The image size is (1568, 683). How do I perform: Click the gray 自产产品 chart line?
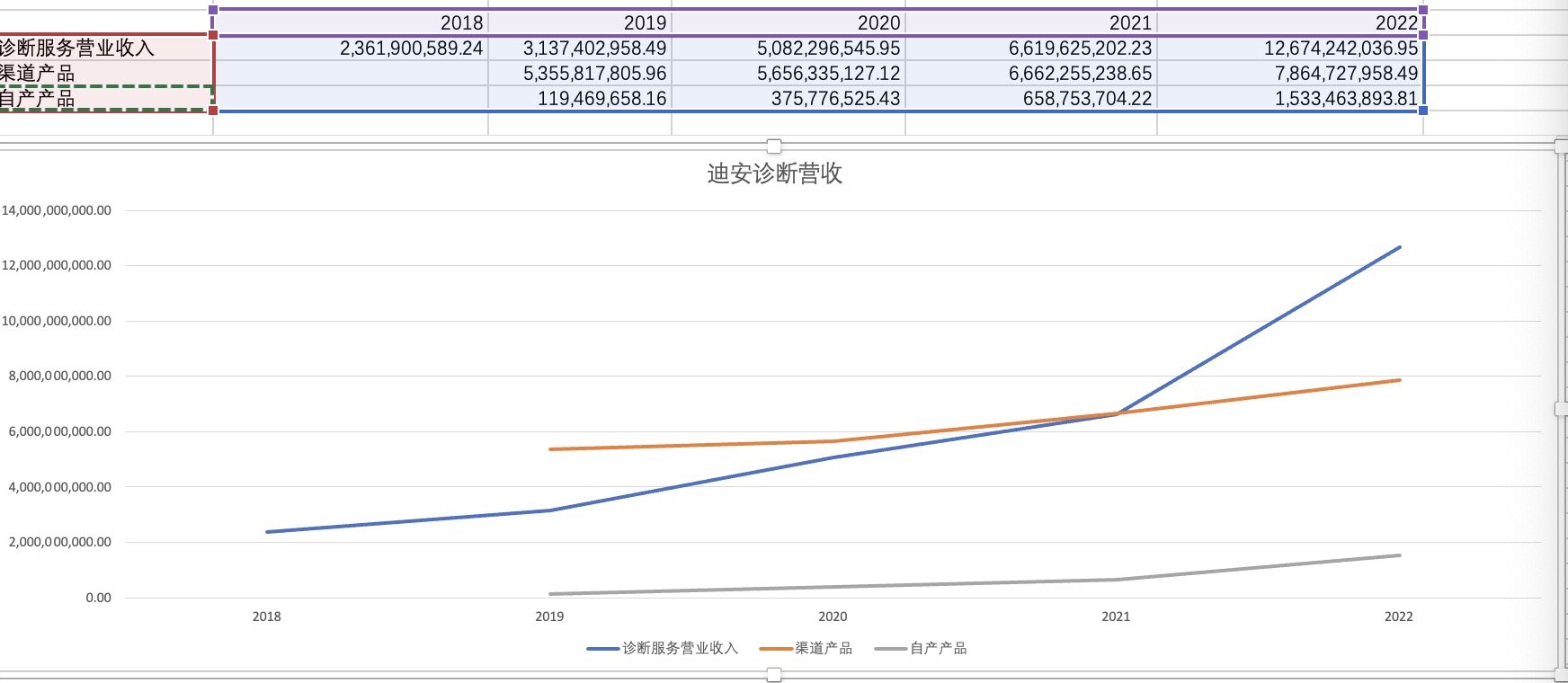tap(1259, 567)
